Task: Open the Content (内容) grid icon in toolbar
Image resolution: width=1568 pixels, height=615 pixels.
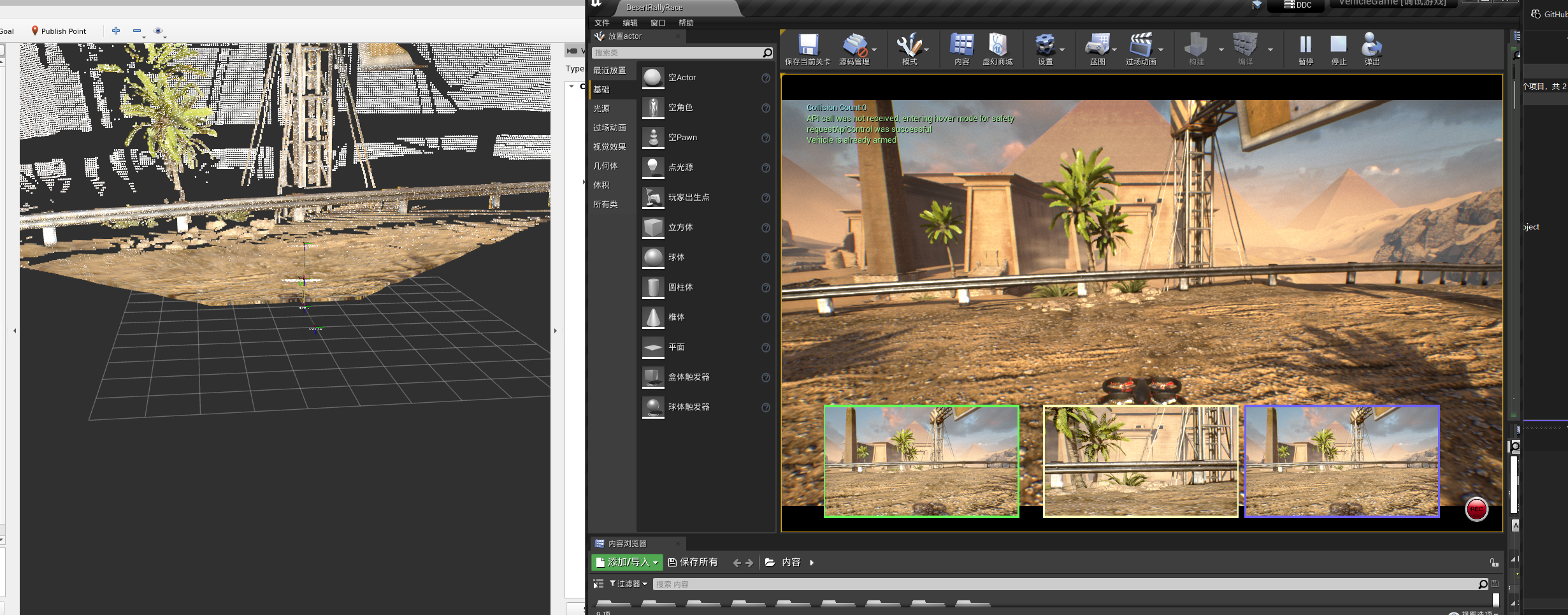Action: tap(961, 45)
